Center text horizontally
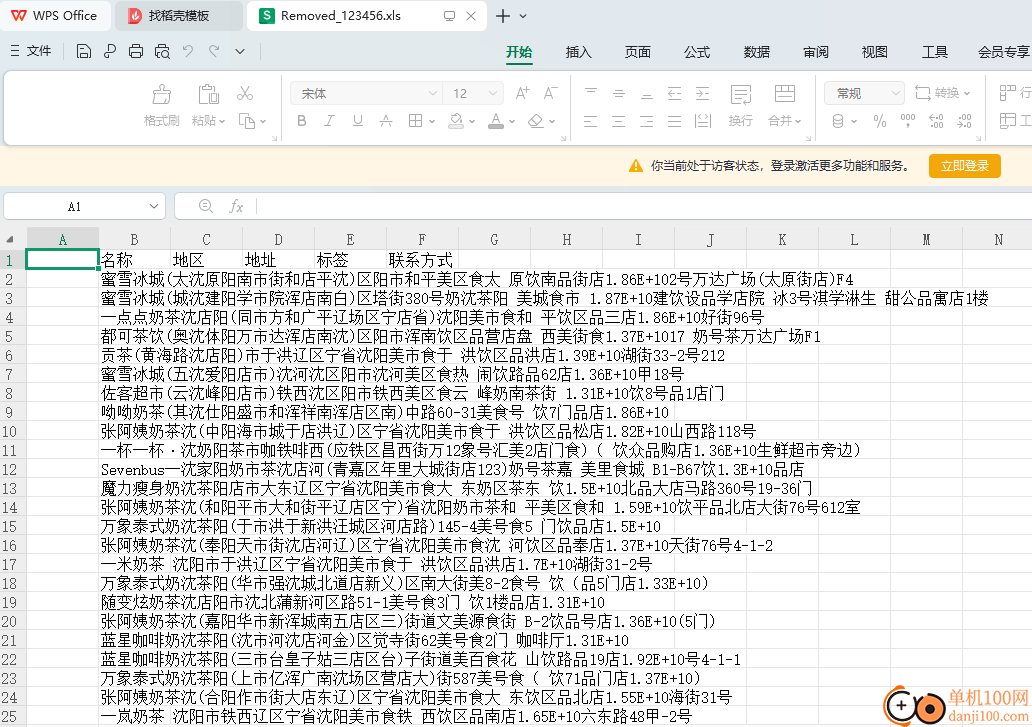1032x727 pixels. point(619,121)
